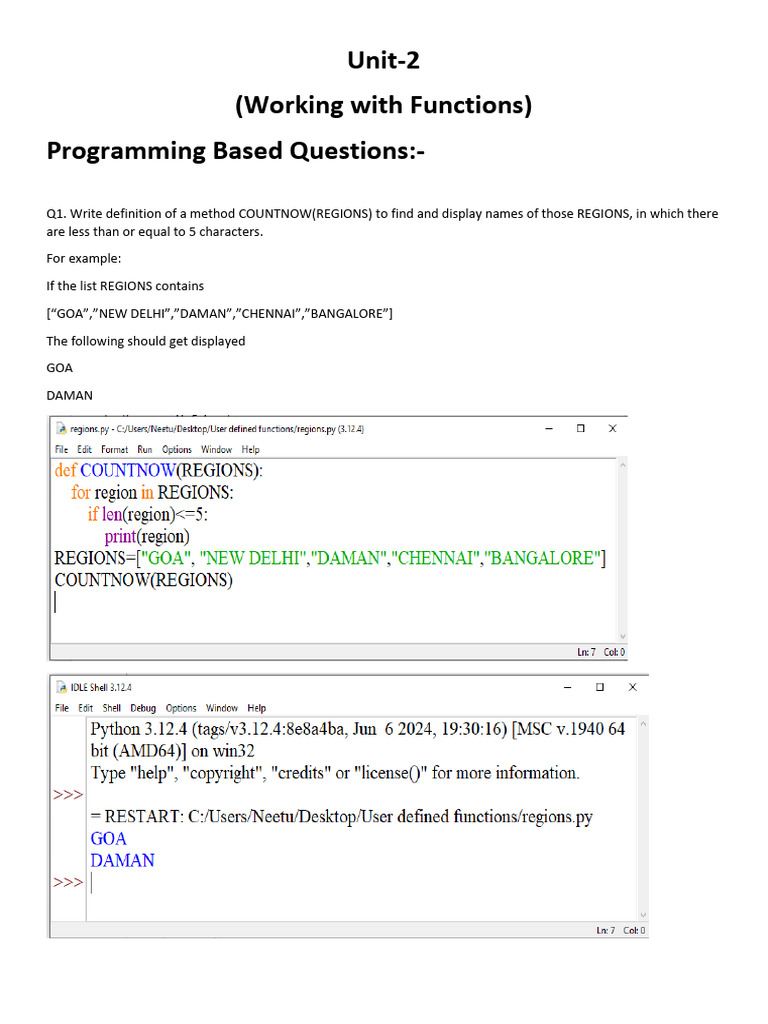The width and height of the screenshot is (768, 1024).
Task: Minimize the IDLE Shell window
Action: click(568, 687)
